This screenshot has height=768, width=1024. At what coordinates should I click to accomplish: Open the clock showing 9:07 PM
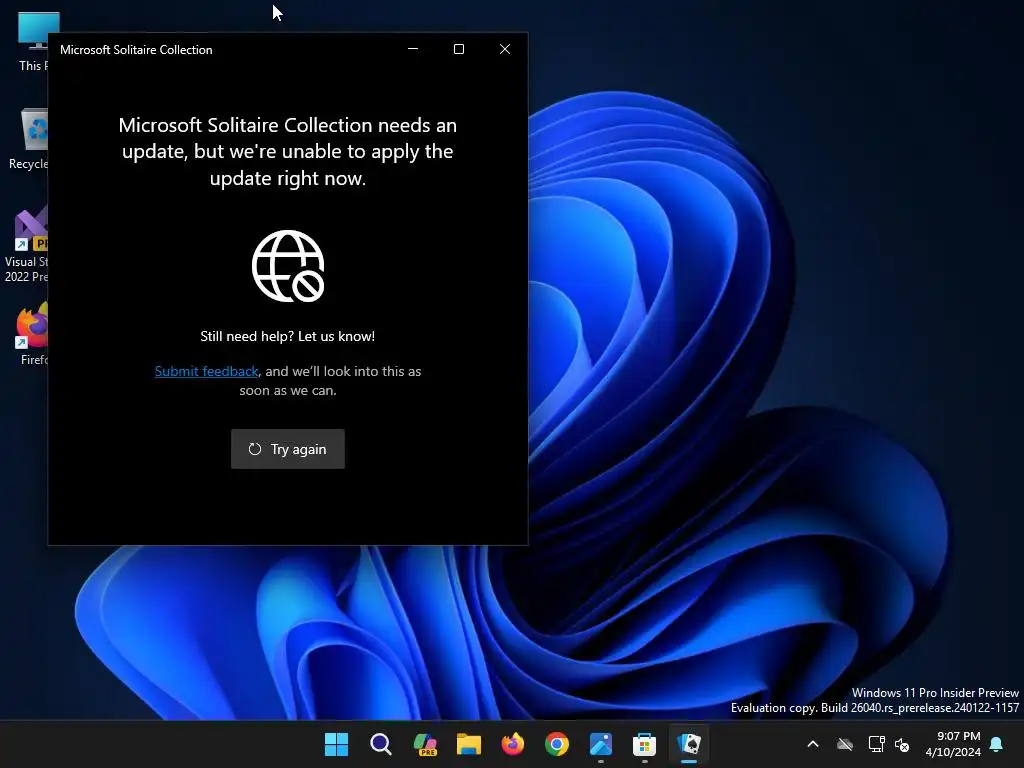(953, 744)
